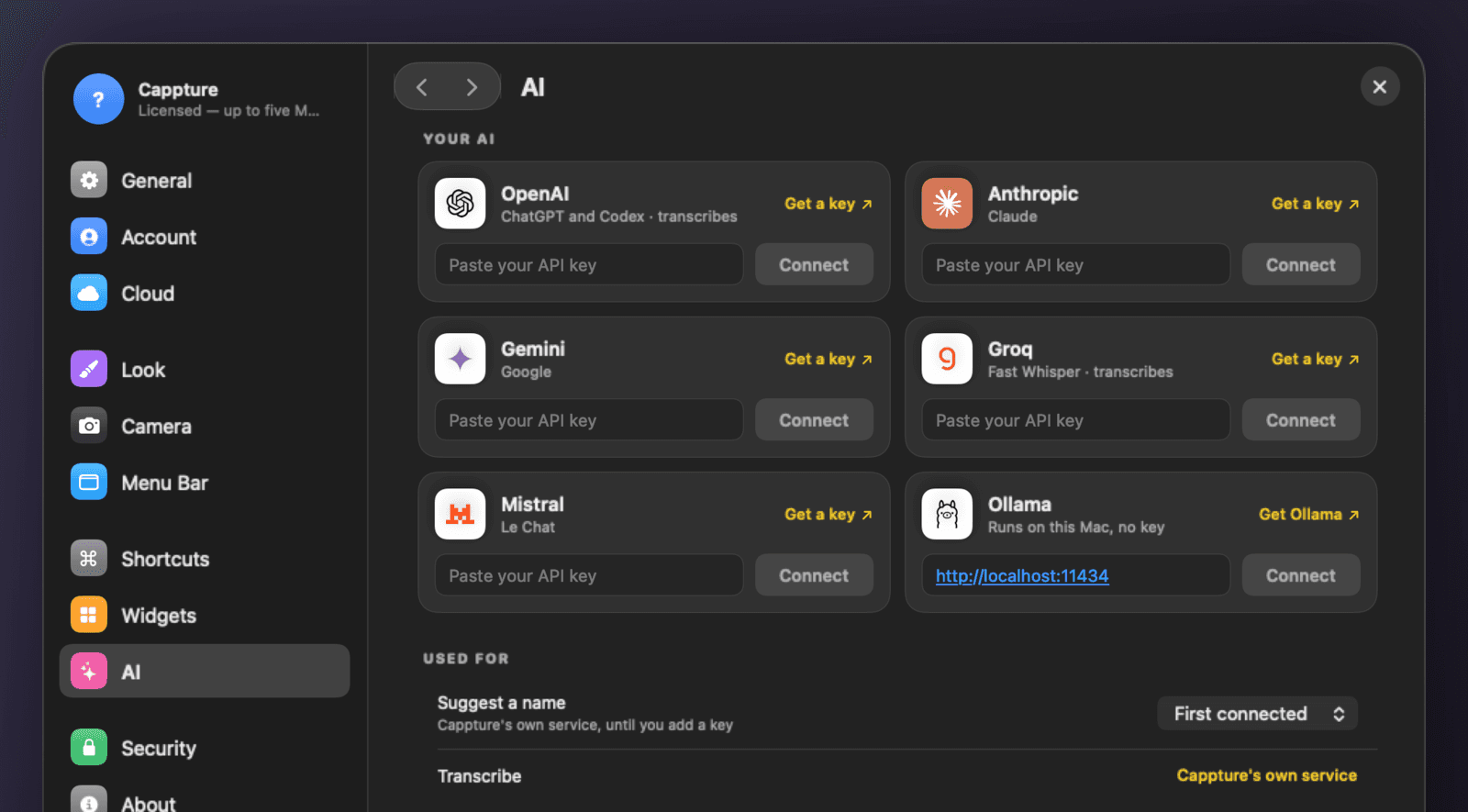Connect the Gemini API key
Viewport: 1468px width, 812px height.
click(814, 420)
